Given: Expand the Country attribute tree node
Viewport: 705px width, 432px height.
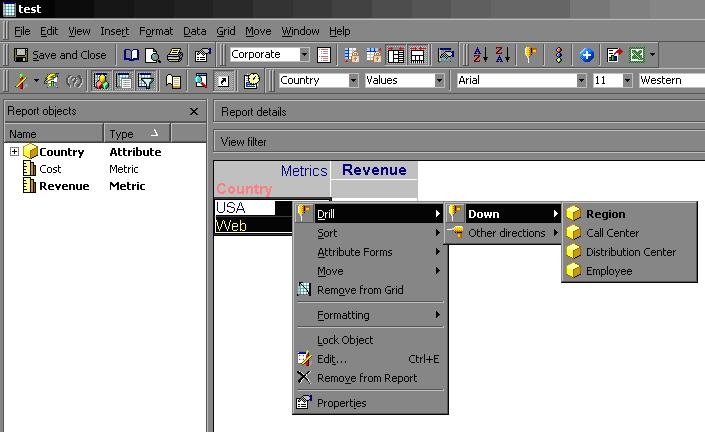Looking at the screenshot, I should pyautogui.click(x=14, y=151).
